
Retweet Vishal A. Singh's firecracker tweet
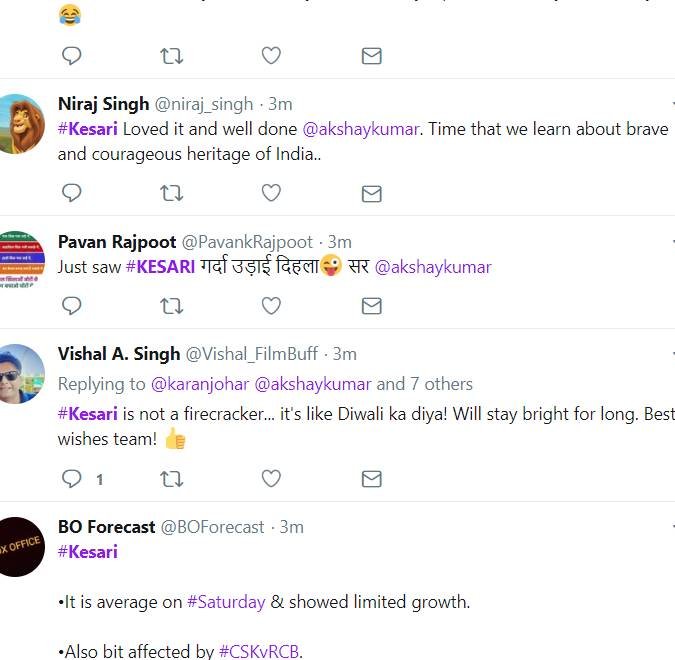[171, 479]
